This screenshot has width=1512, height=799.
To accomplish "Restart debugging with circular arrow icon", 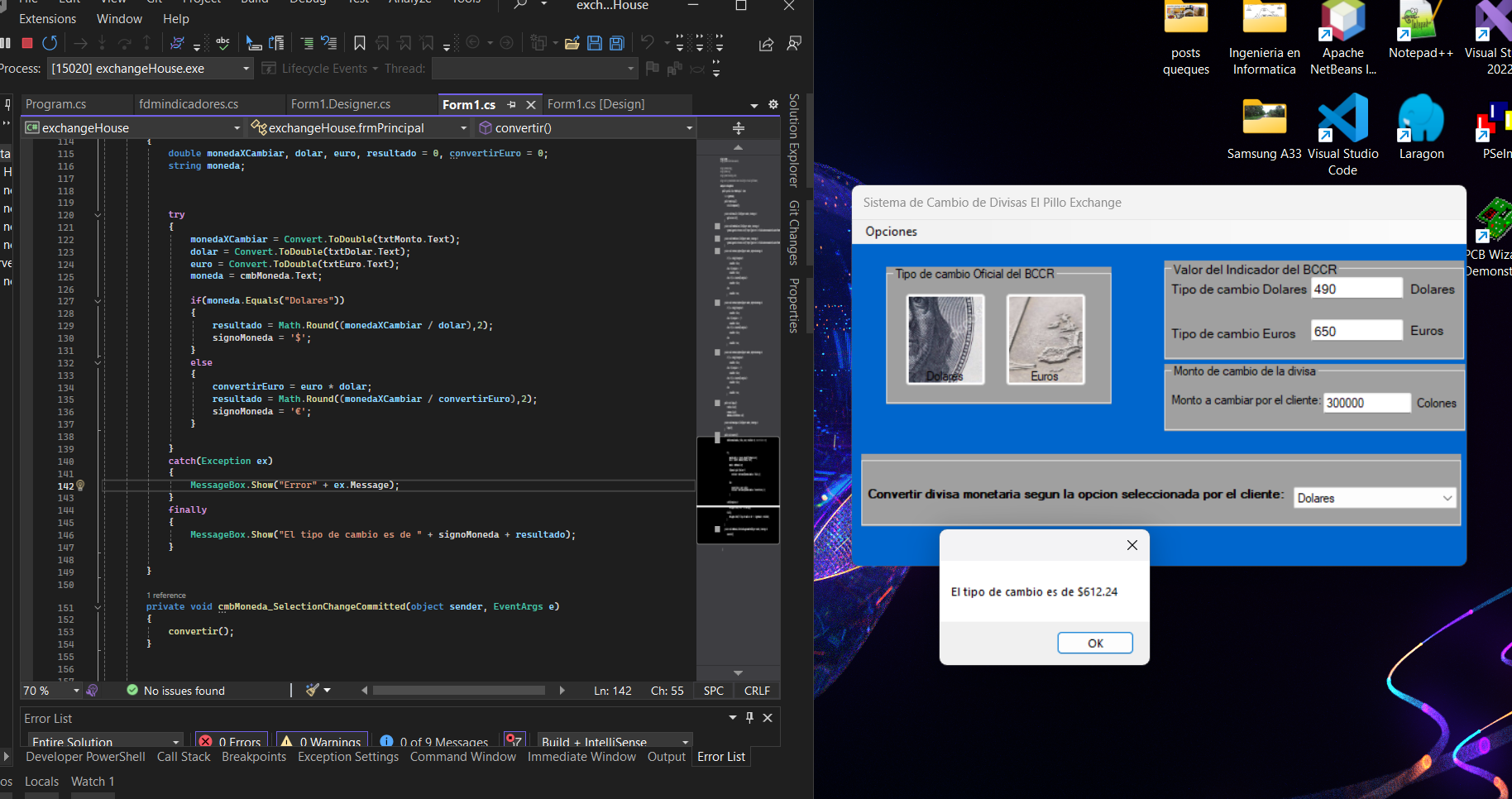I will point(50,43).
